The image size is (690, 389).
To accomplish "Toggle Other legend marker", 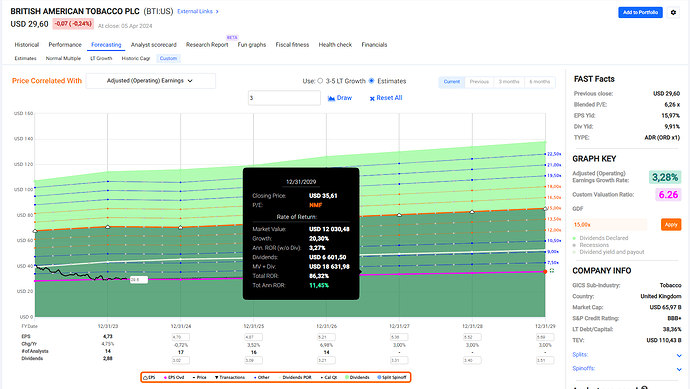I will click(255, 378).
